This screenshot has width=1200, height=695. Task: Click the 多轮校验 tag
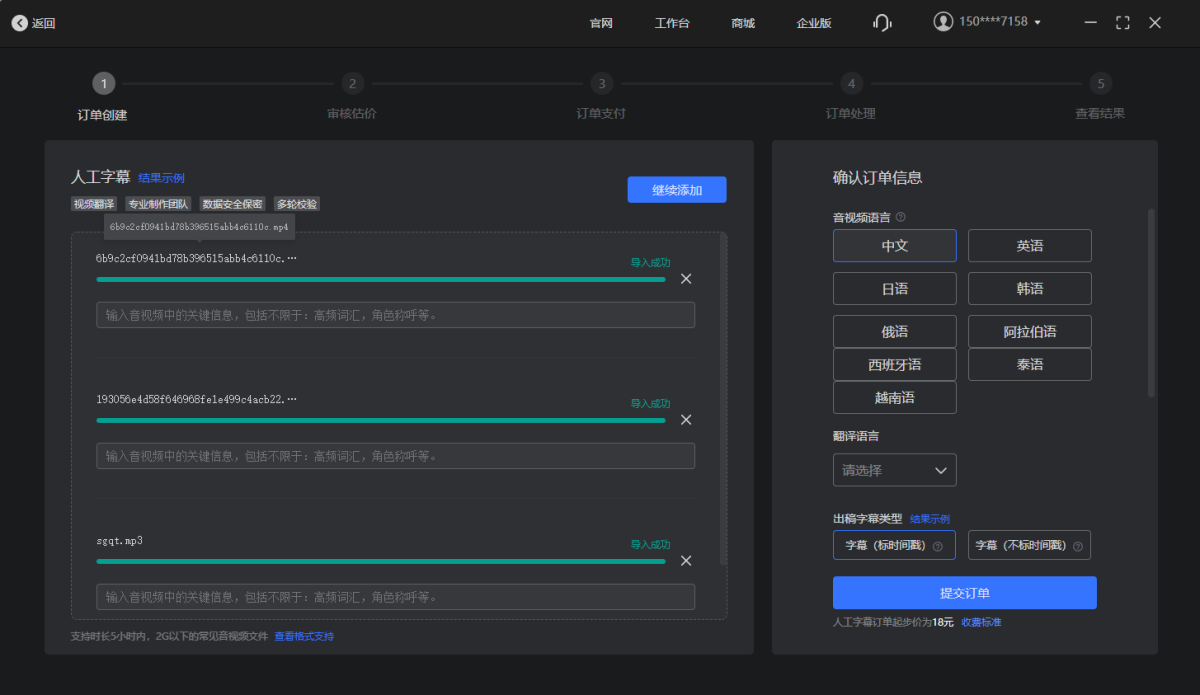pos(297,204)
